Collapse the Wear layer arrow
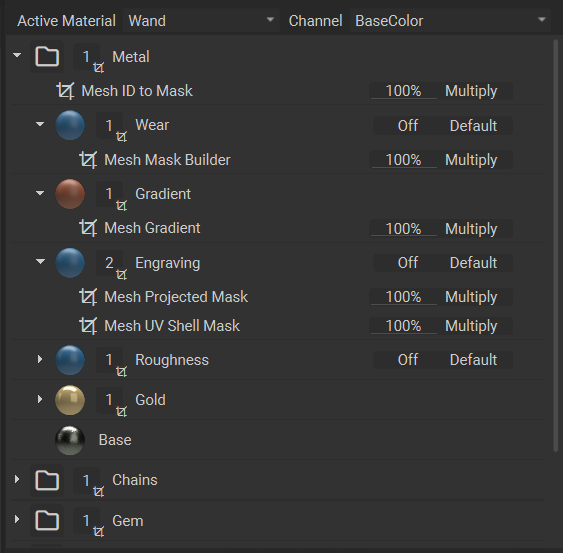Image resolution: width=563 pixels, height=553 pixels. [40, 124]
